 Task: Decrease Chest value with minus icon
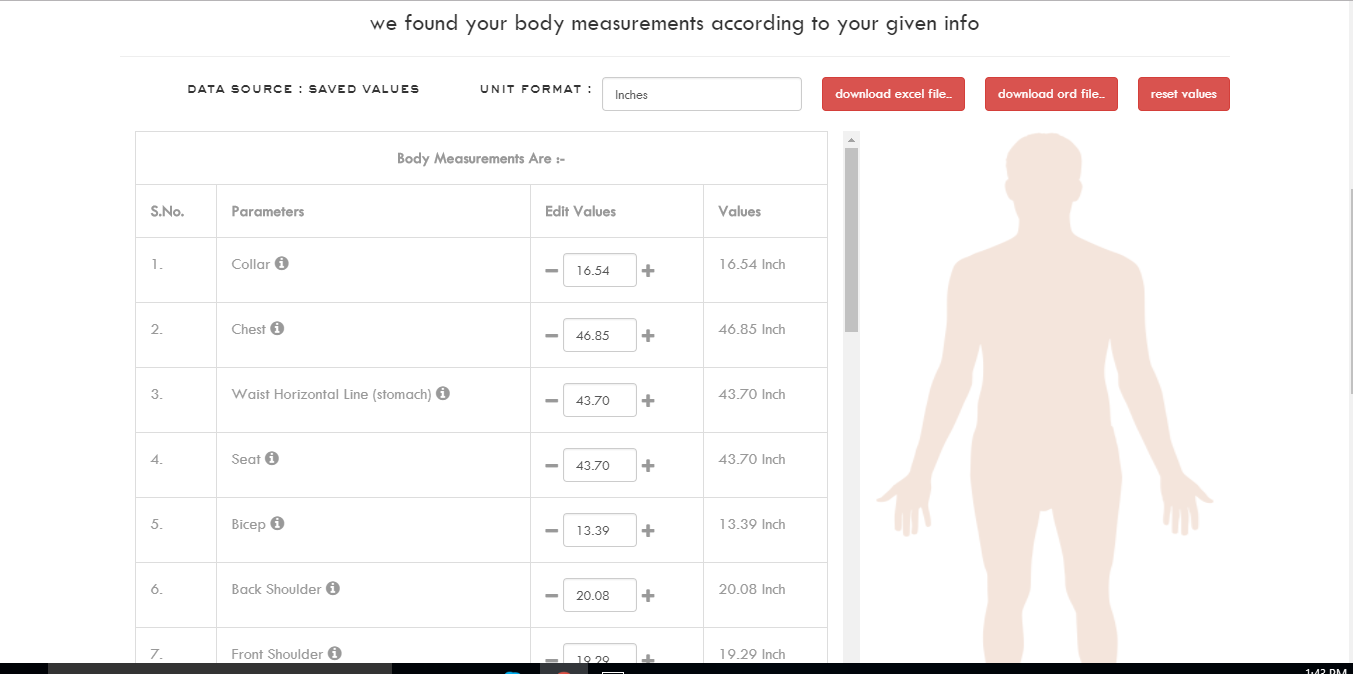coord(551,336)
